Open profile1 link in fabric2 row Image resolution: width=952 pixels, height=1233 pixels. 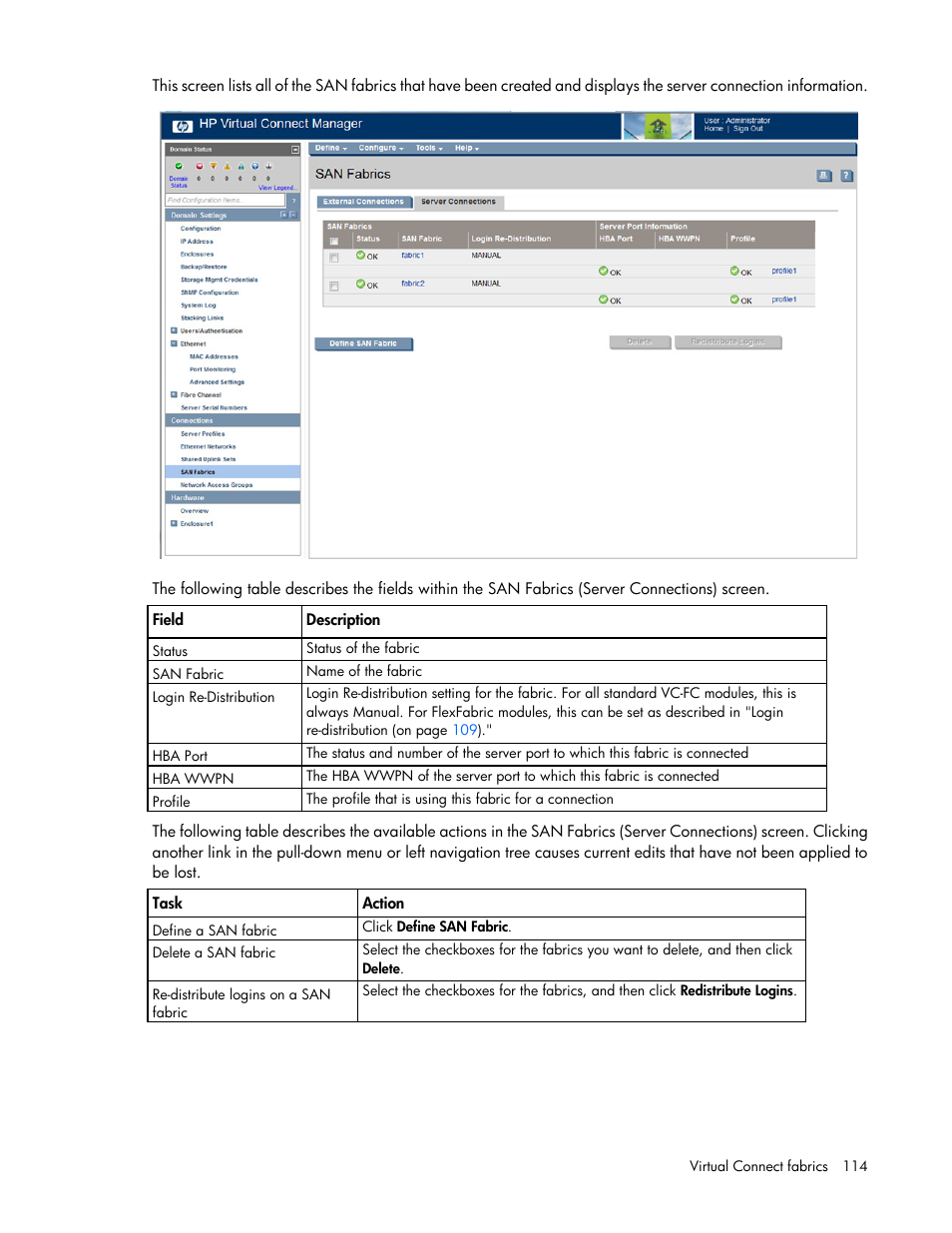coord(783,299)
